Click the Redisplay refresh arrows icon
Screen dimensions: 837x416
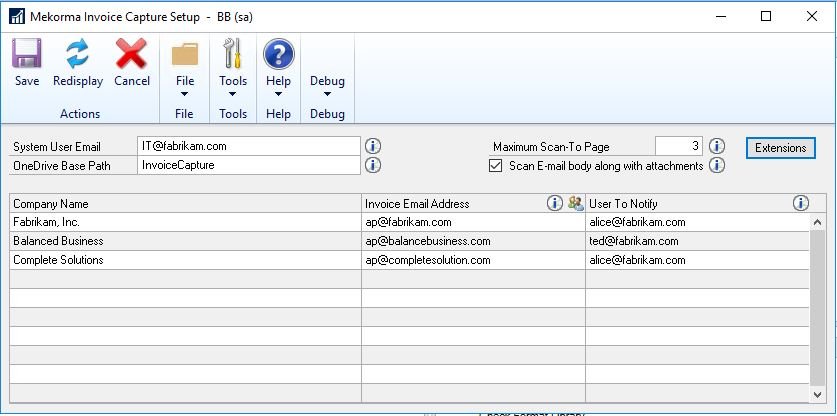click(78, 53)
